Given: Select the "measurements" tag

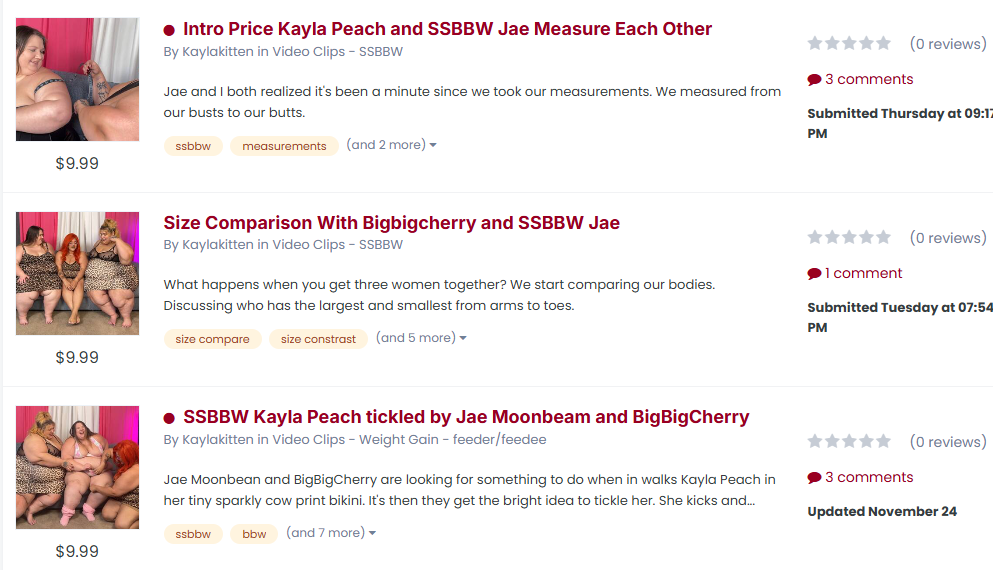Looking at the screenshot, I should [284, 146].
